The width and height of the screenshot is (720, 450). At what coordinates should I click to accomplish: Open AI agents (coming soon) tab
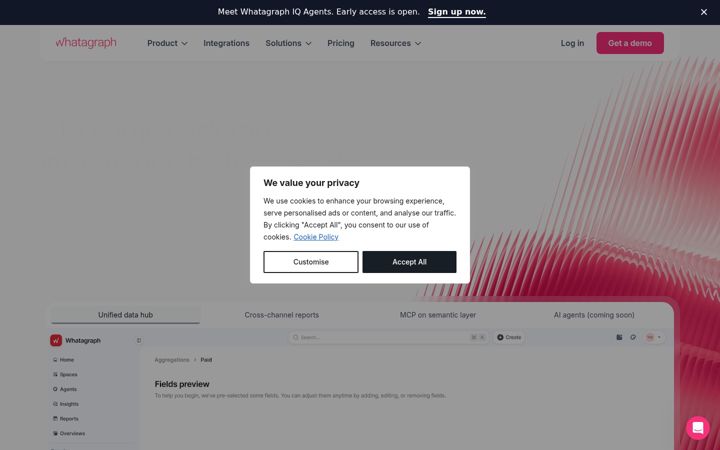(594, 315)
